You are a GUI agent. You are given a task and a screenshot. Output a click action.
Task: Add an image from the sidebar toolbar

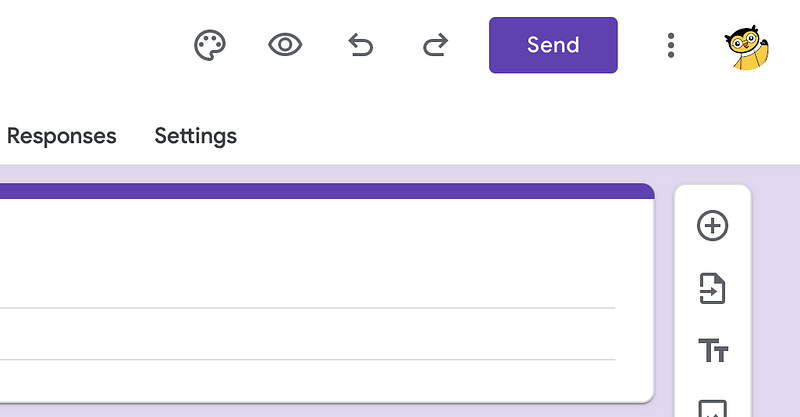tap(712, 409)
